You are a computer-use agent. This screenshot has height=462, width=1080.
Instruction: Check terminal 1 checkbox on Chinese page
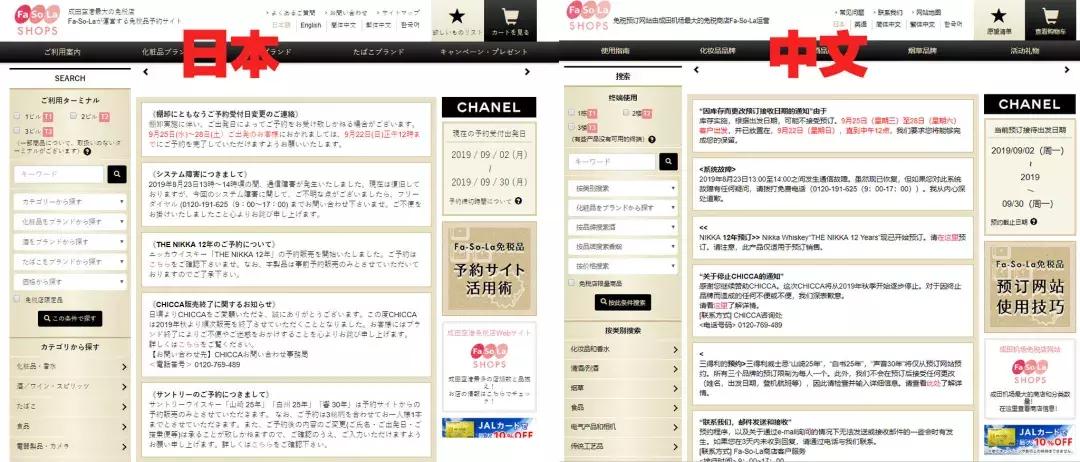coord(571,112)
